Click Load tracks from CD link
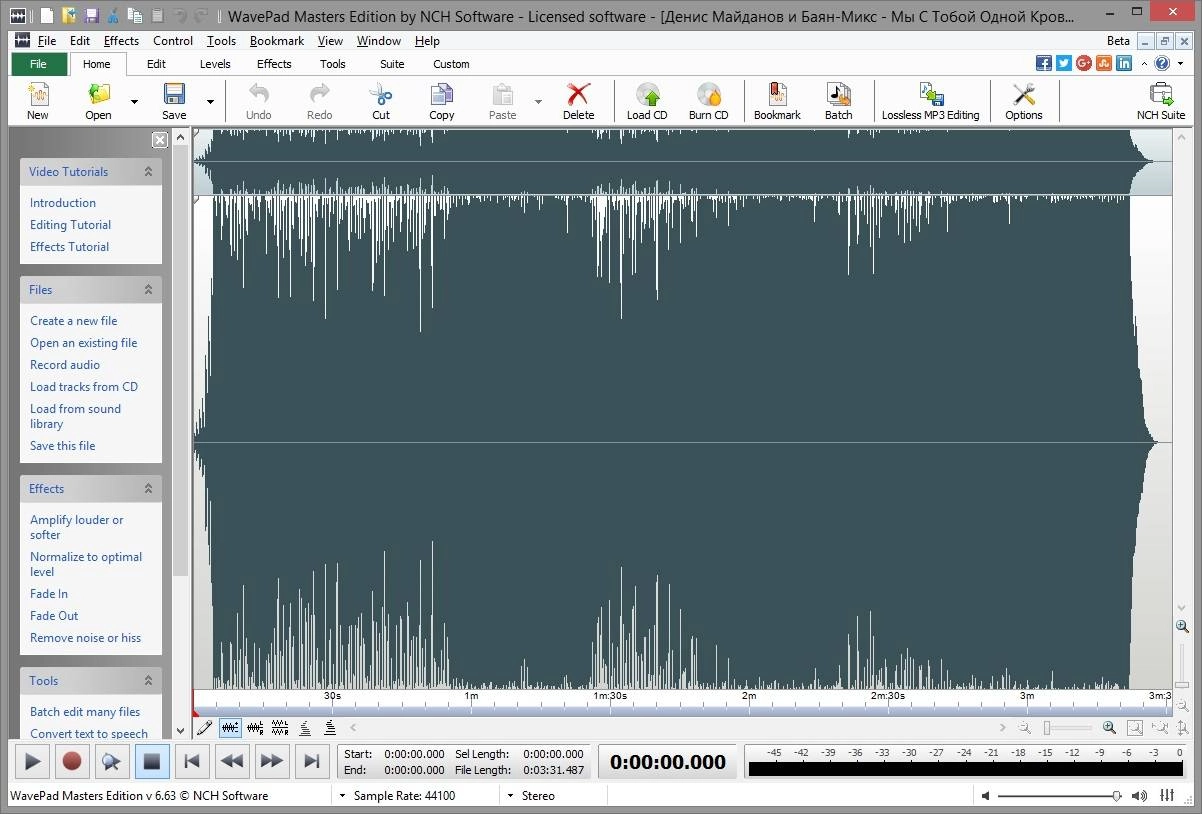Image resolution: width=1202 pixels, height=814 pixels. tap(84, 387)
